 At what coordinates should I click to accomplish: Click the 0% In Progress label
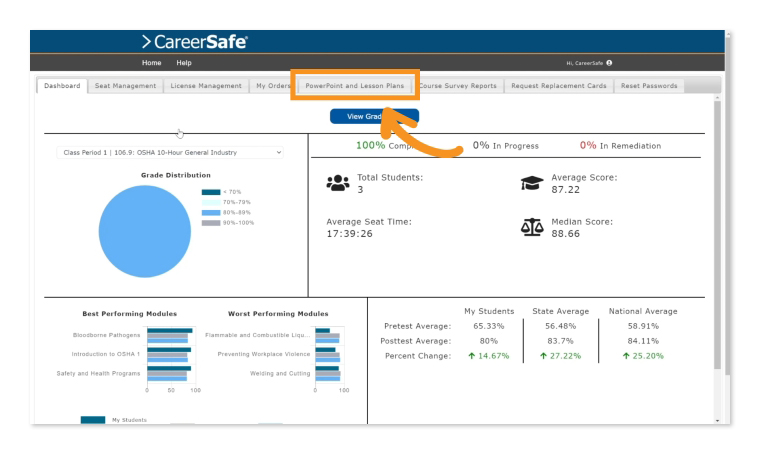tap(506, 146)
